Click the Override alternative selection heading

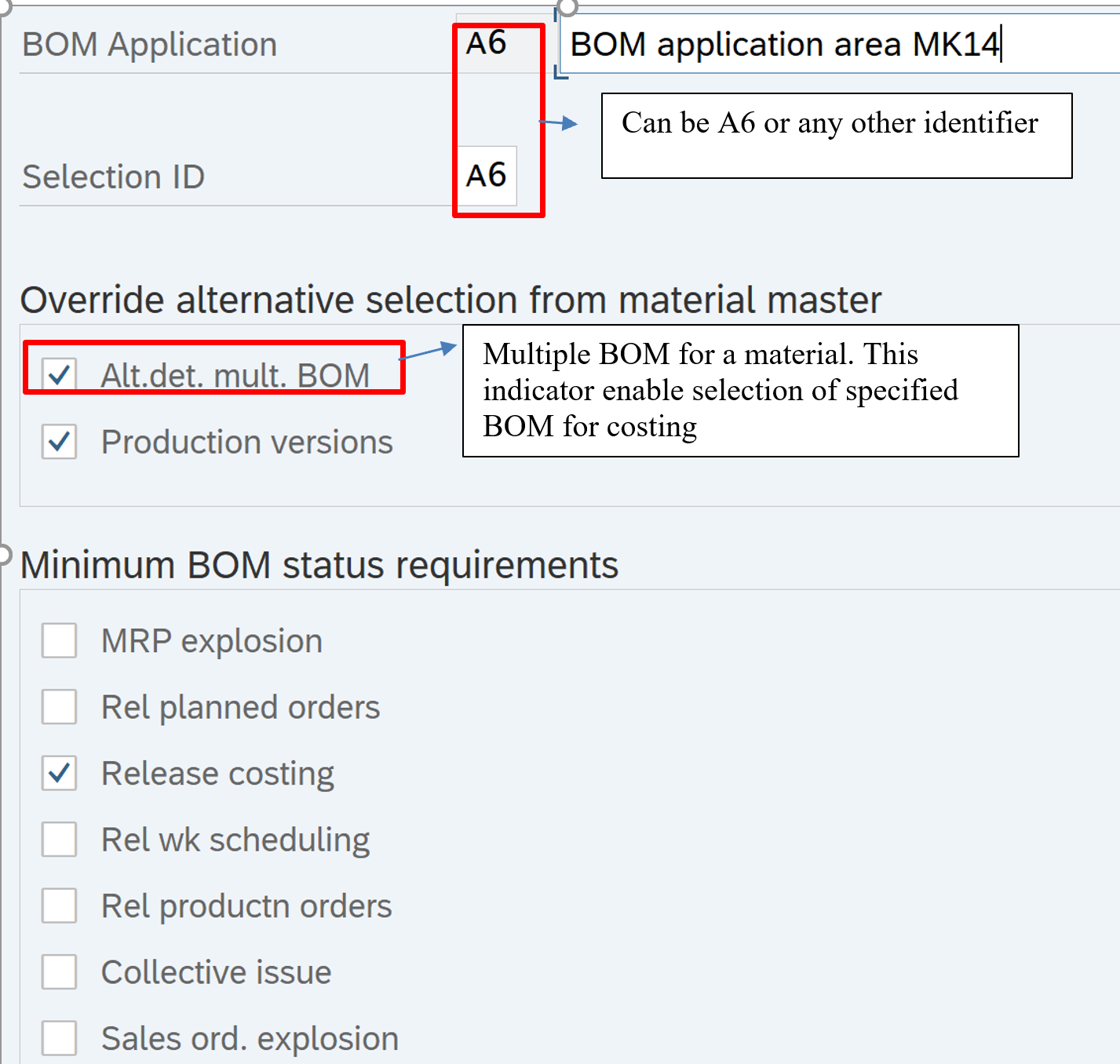coord(451,300)
